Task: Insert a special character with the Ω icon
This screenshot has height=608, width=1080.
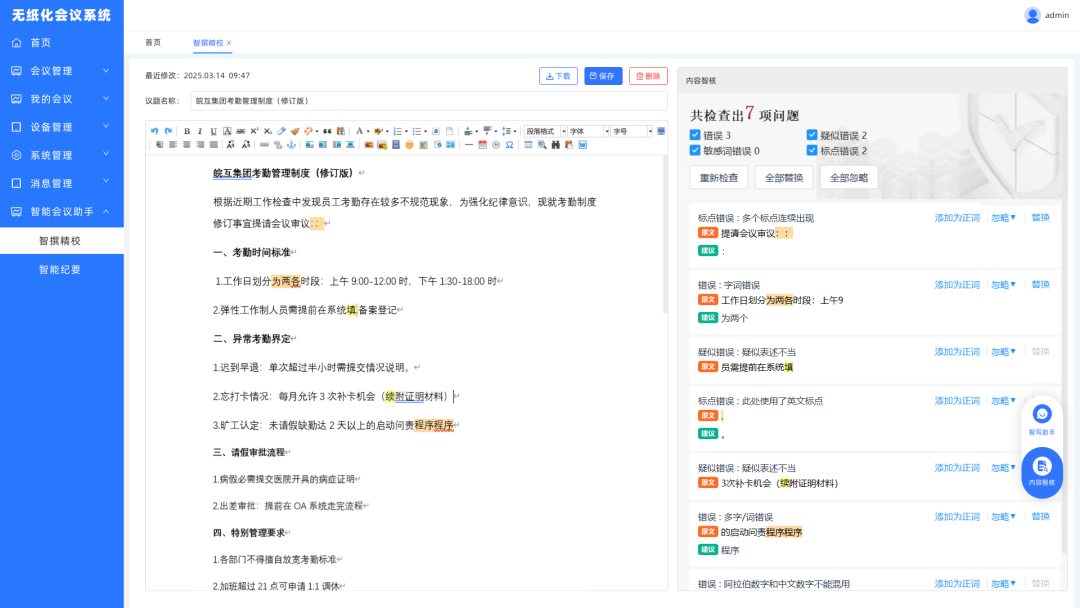Action: click(509, 145)
